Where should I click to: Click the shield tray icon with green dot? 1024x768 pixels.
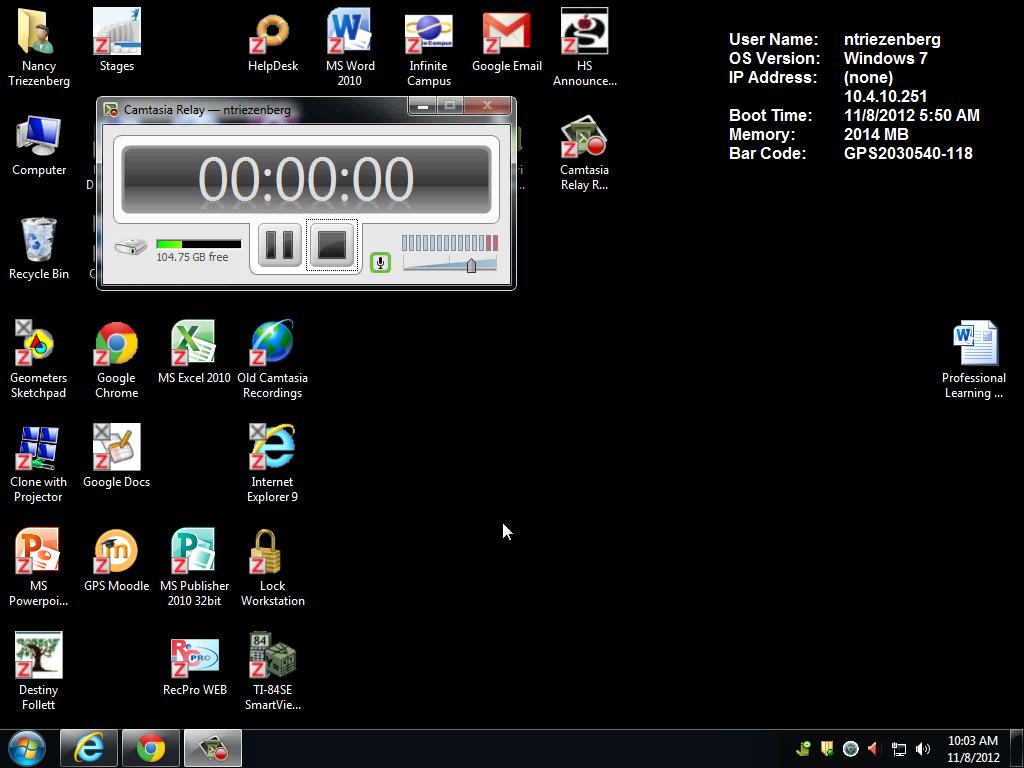pyautogui.click(x=827, y=748)
